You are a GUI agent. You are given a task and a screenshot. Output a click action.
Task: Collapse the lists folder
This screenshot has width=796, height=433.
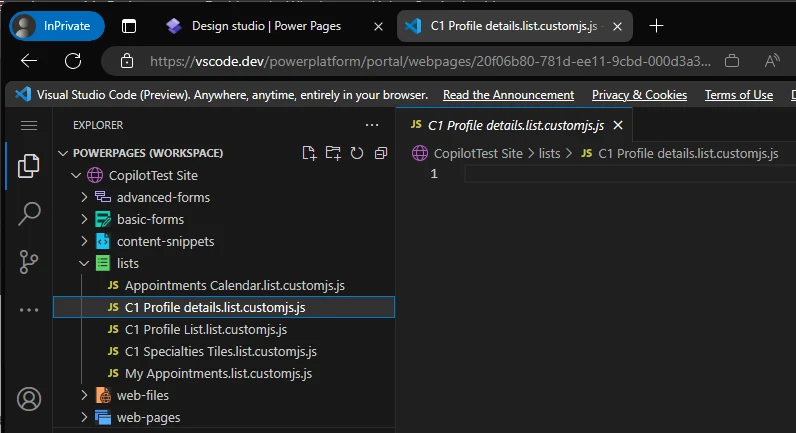pos(85,263)
